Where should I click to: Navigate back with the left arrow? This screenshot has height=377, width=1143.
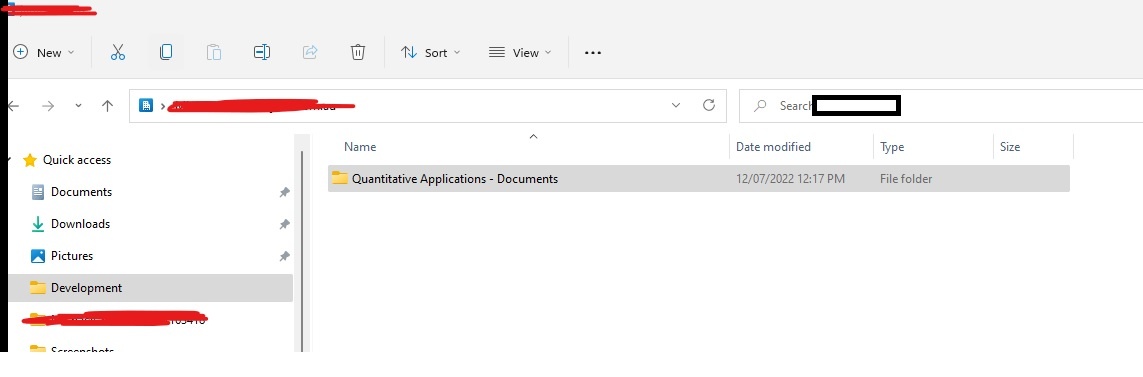(x=13, y=106)
